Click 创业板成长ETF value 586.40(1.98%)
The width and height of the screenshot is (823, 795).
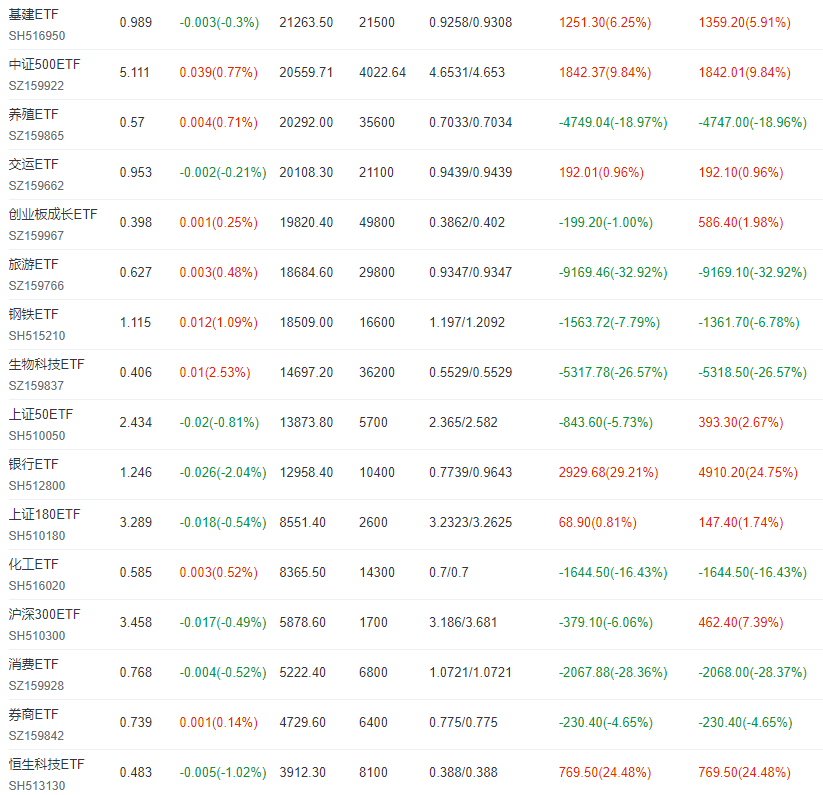(741, 222)
